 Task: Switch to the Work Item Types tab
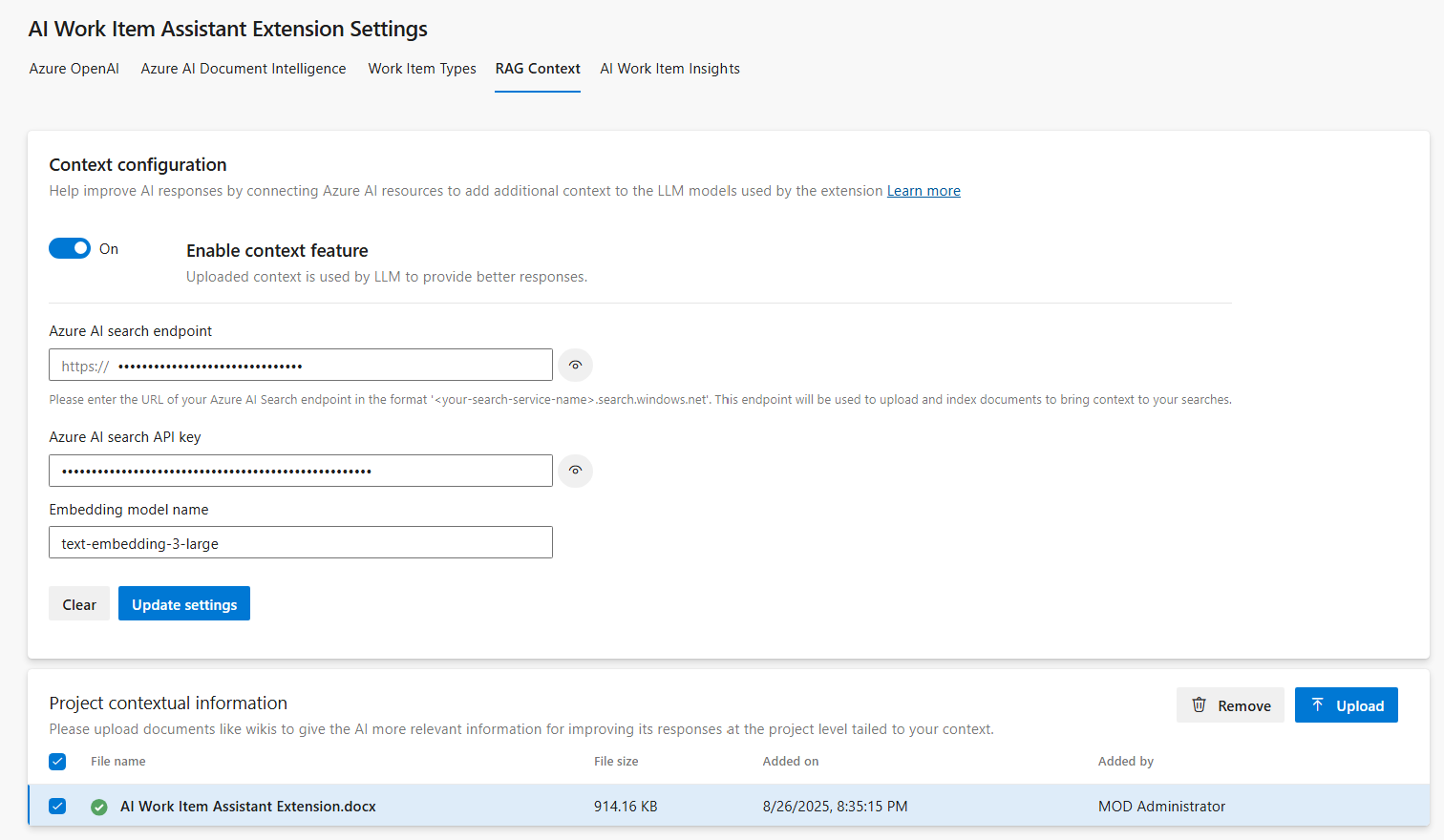click(421, 68)
